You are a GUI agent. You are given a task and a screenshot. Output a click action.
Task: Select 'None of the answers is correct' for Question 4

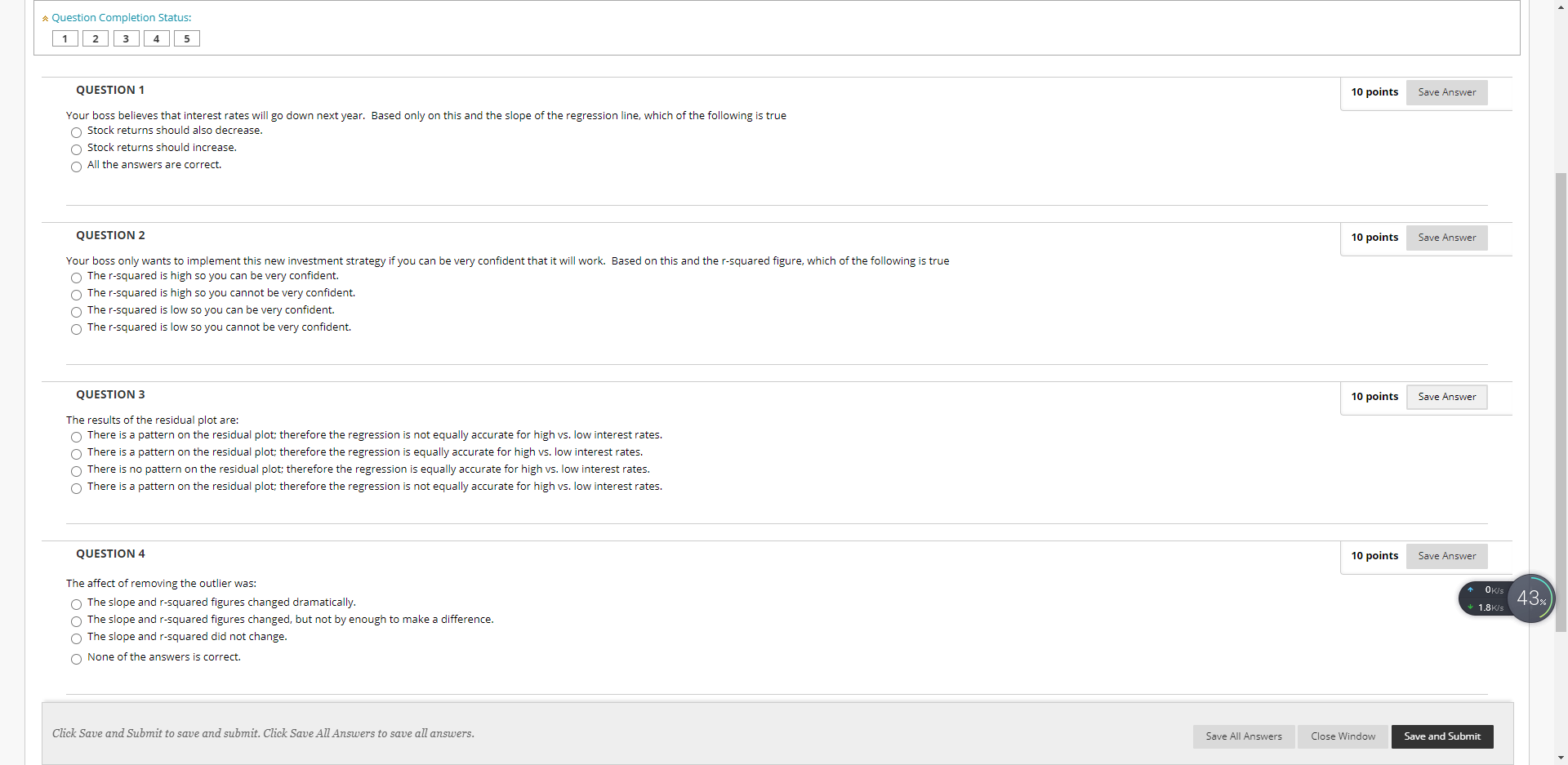coord(75,659)
